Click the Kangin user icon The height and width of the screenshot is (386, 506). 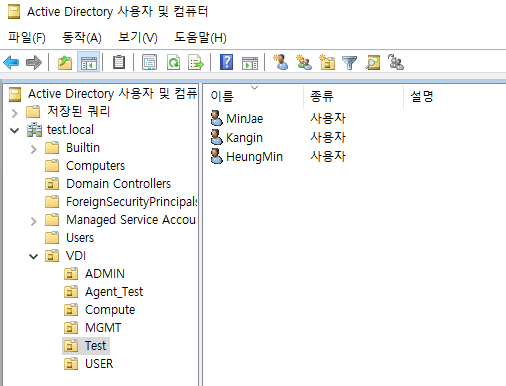pos(216,137)
